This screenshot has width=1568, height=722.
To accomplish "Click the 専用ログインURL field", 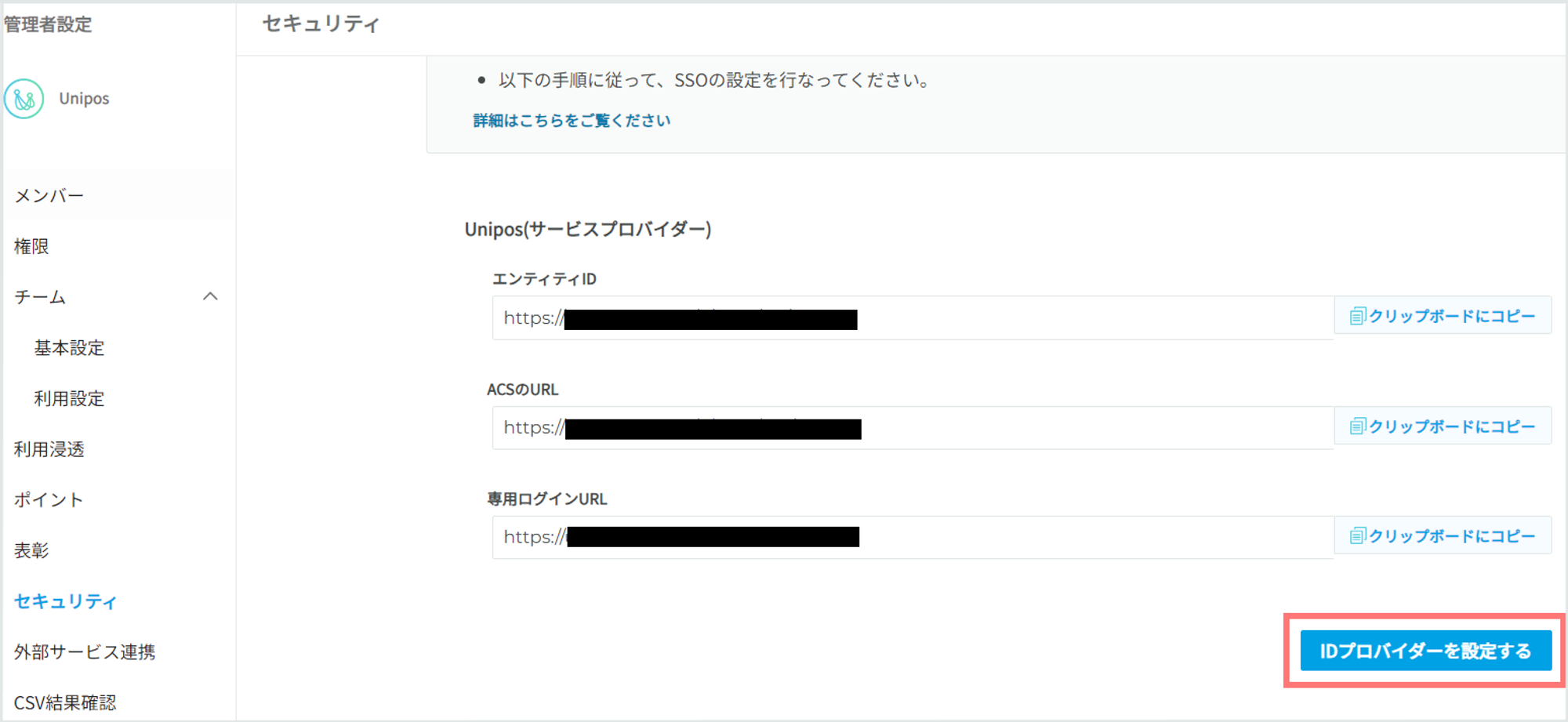I will click(x=913, y=537).
